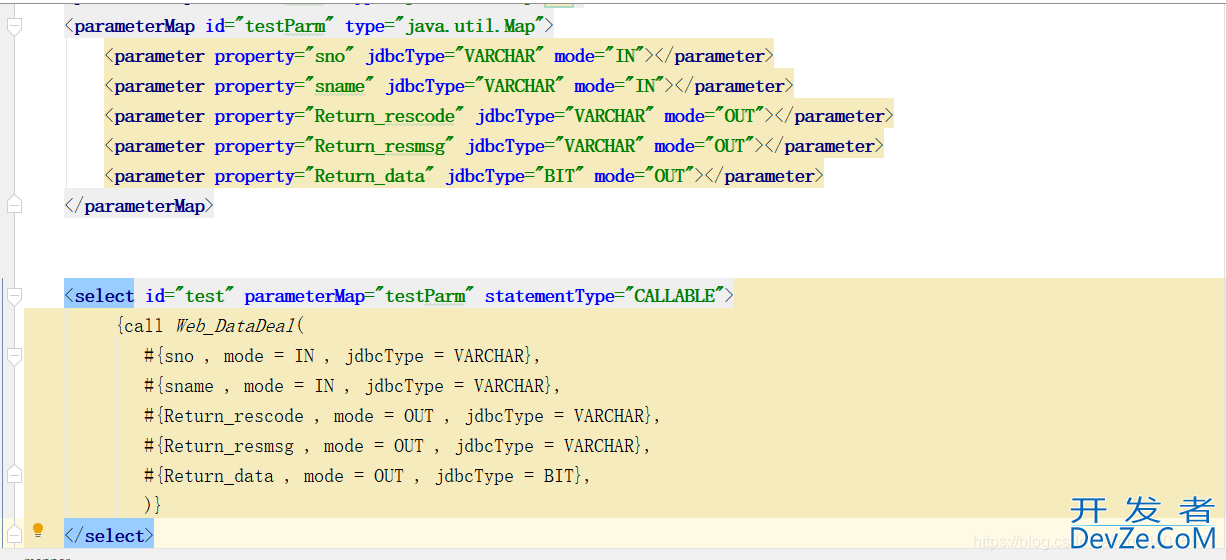The width and height of the screenshot is (1226, 560).
Task: Click "Return_resmsg" inside the #{ placeholder
Action: click(x=229, y=446)
